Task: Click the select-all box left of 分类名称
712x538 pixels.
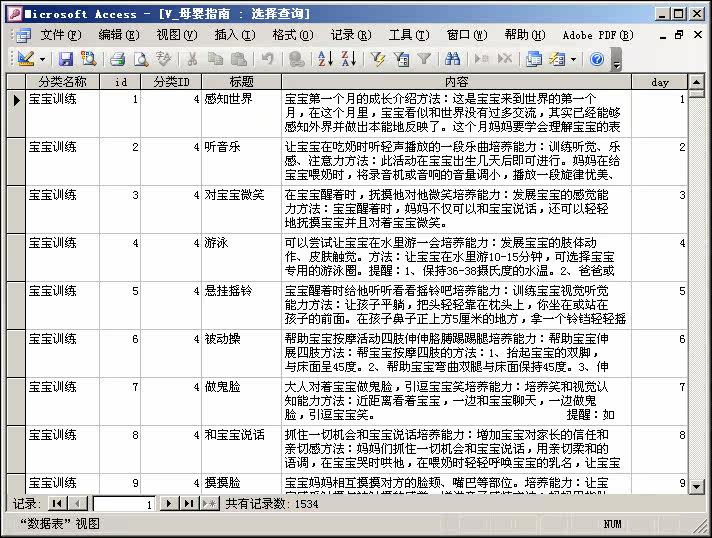Action: 16,82
